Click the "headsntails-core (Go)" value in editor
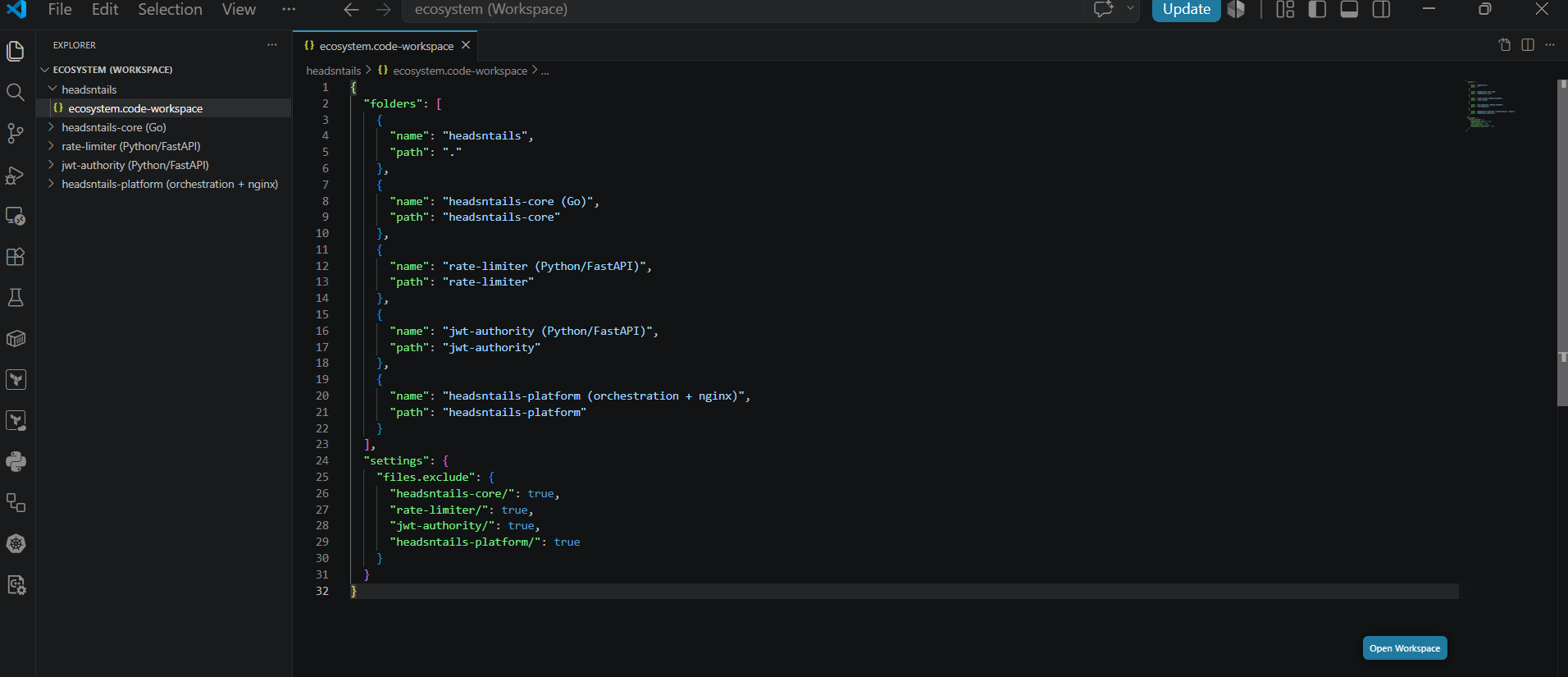The height and width of the screenshot is (677, 1568). (517, 201)
